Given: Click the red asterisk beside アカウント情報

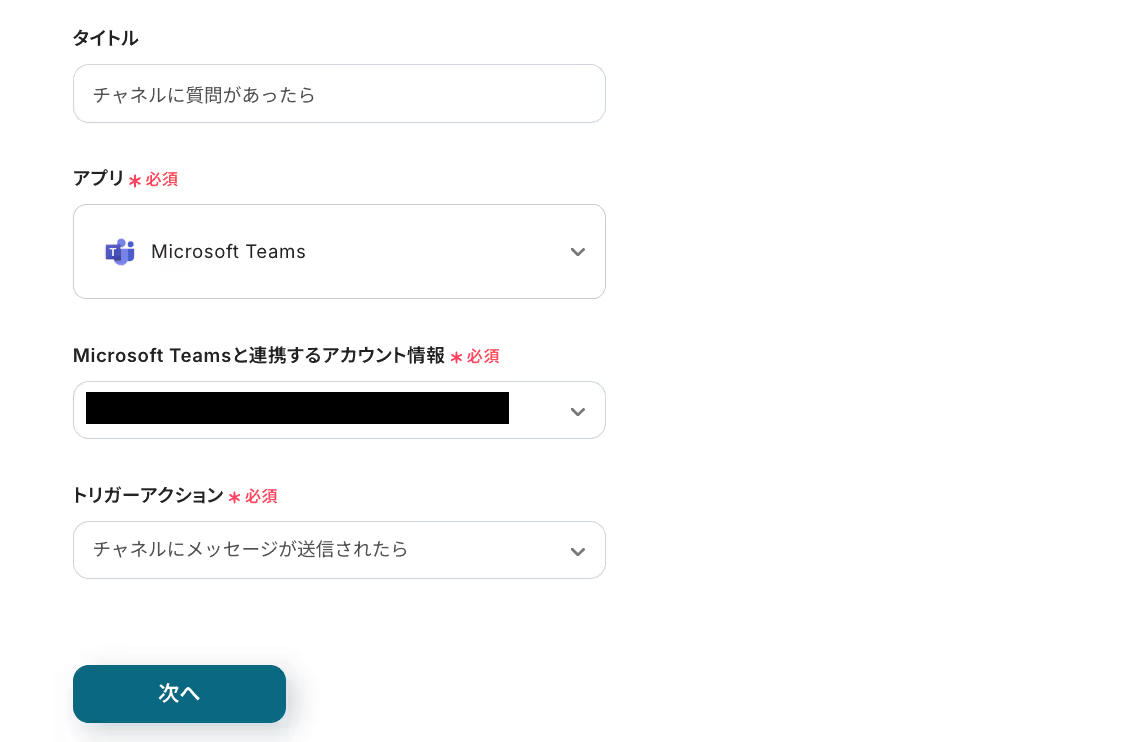Looking at the screenshot, I should tap(456, 357).
